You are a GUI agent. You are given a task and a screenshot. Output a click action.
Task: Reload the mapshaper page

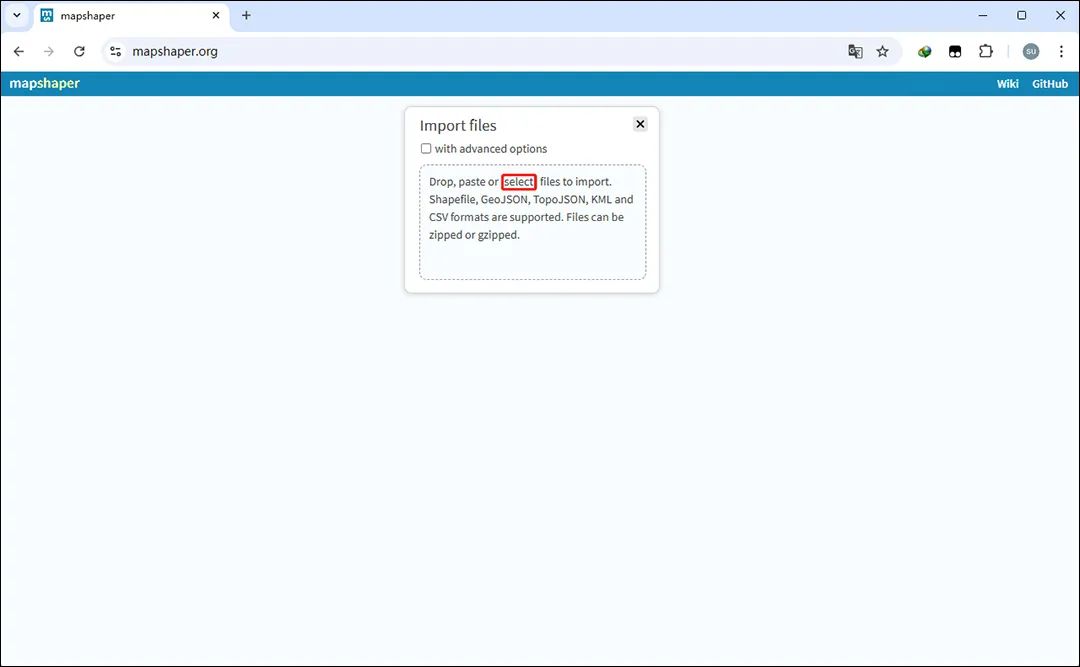click(79, 52)
